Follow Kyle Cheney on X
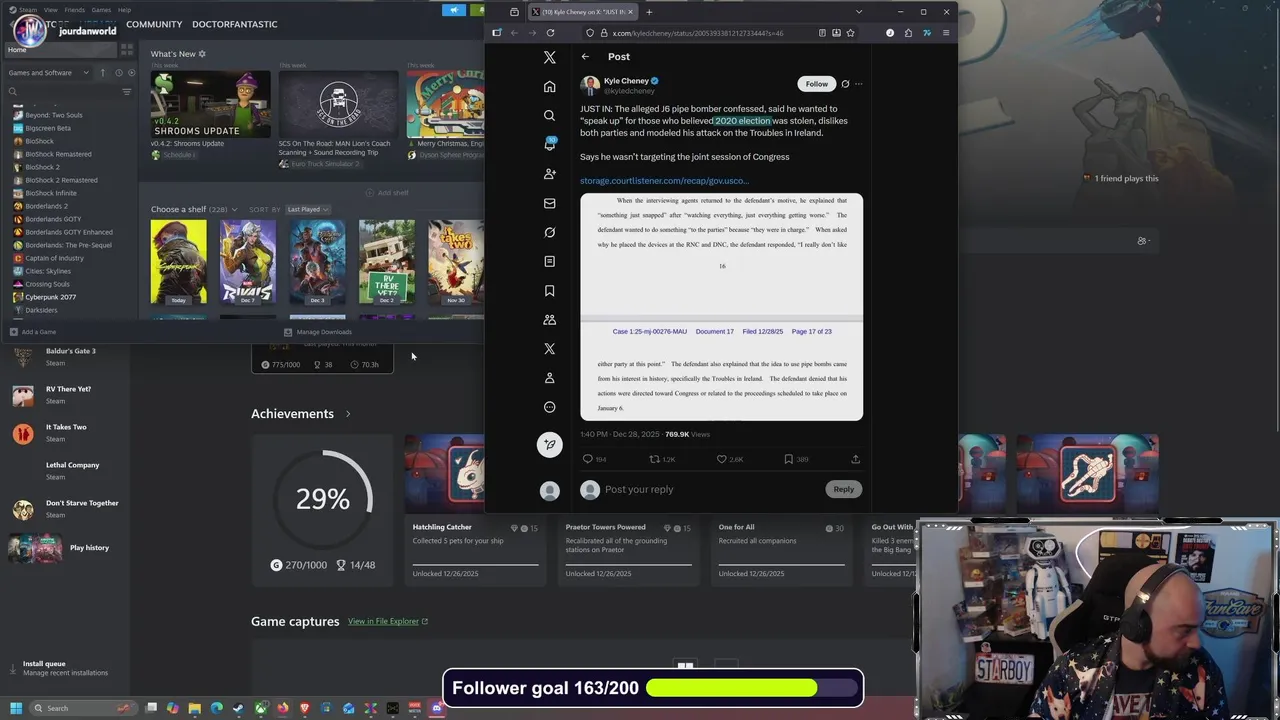This screenshot has width=1280, height=720. point(816,84)
